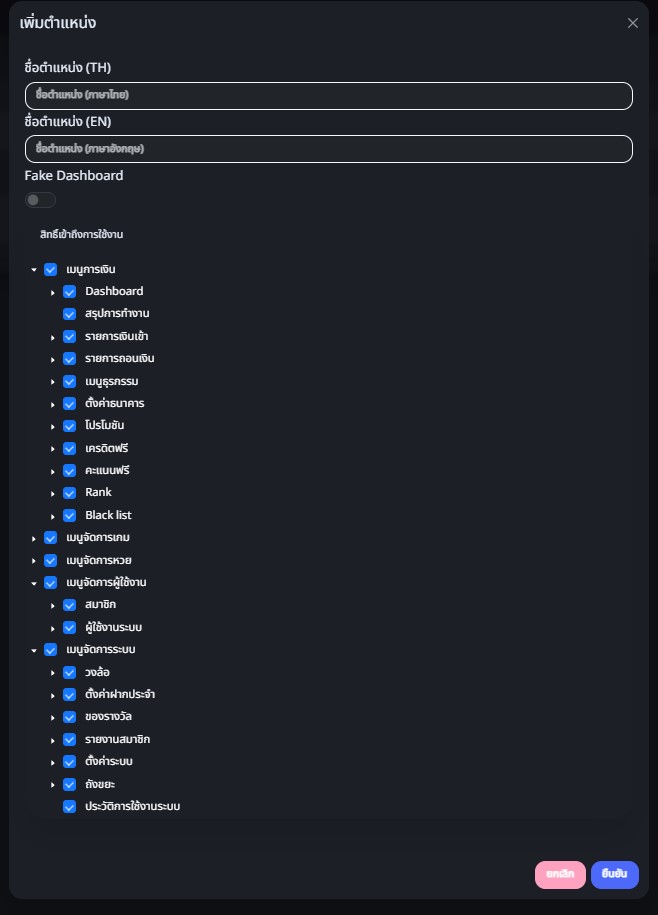Expand the วงล้อ sub-item arrow
Screen dimensions: 658x915
point(53,673)
